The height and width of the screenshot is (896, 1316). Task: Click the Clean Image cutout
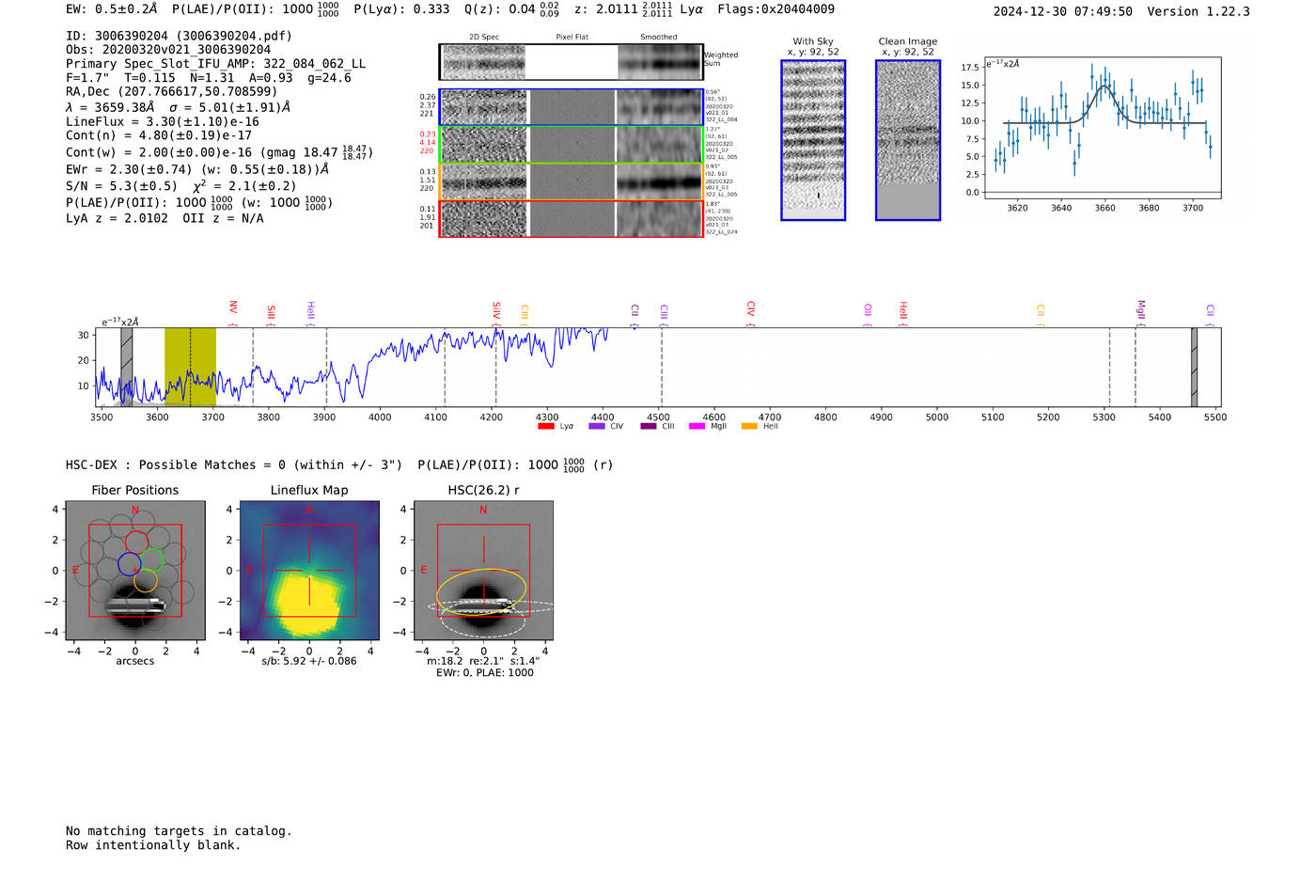(908, 140)
